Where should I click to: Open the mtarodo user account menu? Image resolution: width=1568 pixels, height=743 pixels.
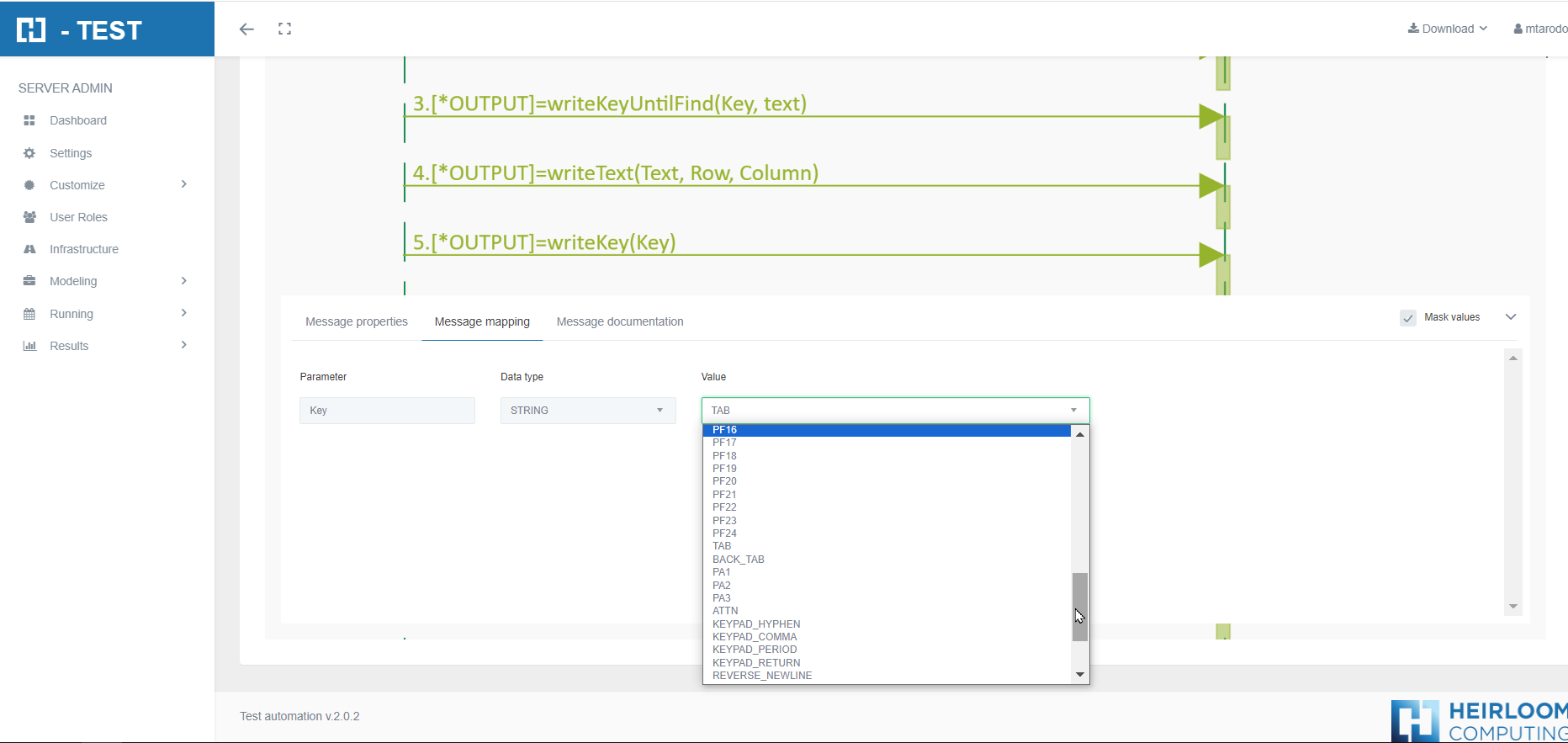1540,29
